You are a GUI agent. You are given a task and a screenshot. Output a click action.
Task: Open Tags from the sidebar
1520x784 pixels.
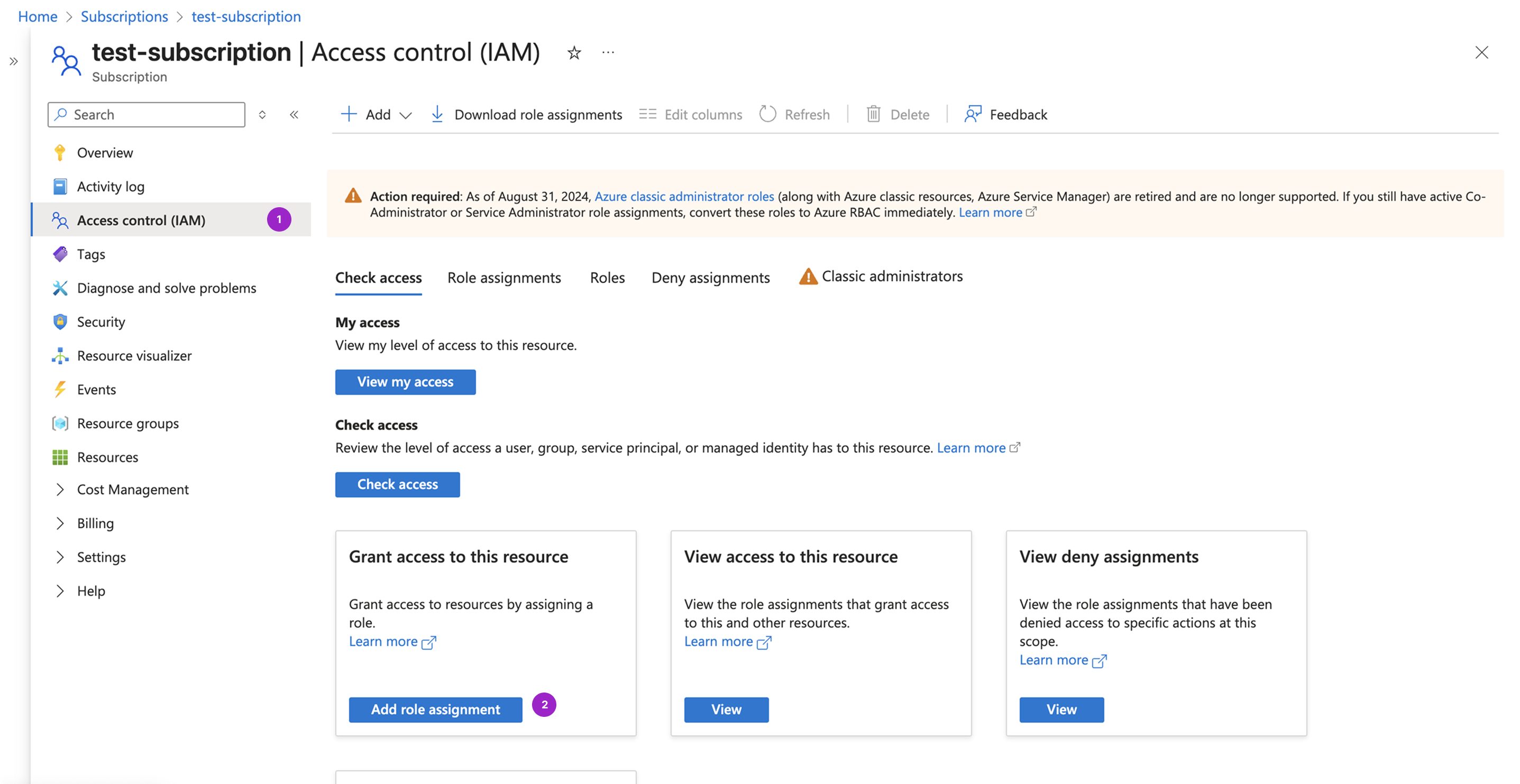[x=91, y=254]
